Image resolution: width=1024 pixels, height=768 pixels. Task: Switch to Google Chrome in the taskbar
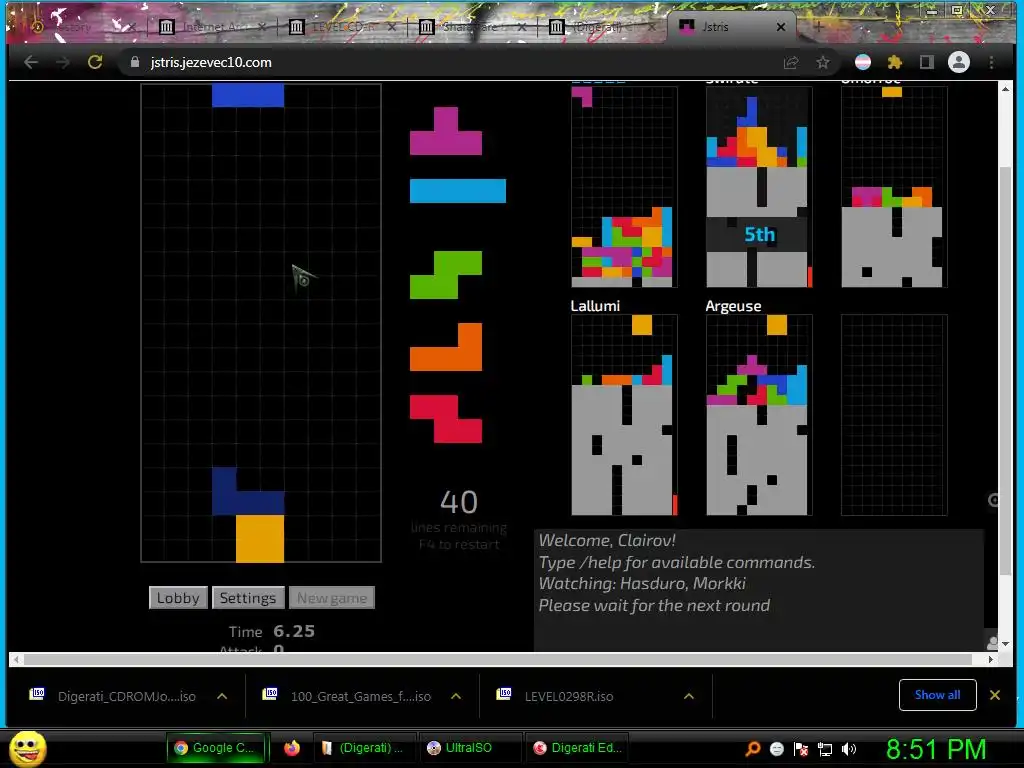tap(218, 748)
